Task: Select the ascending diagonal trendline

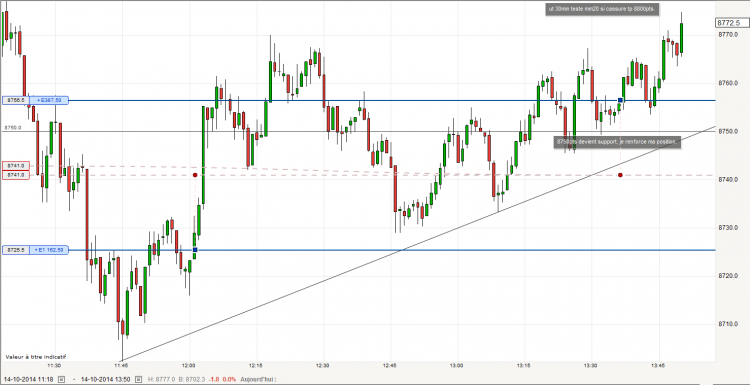Action: 419,243
